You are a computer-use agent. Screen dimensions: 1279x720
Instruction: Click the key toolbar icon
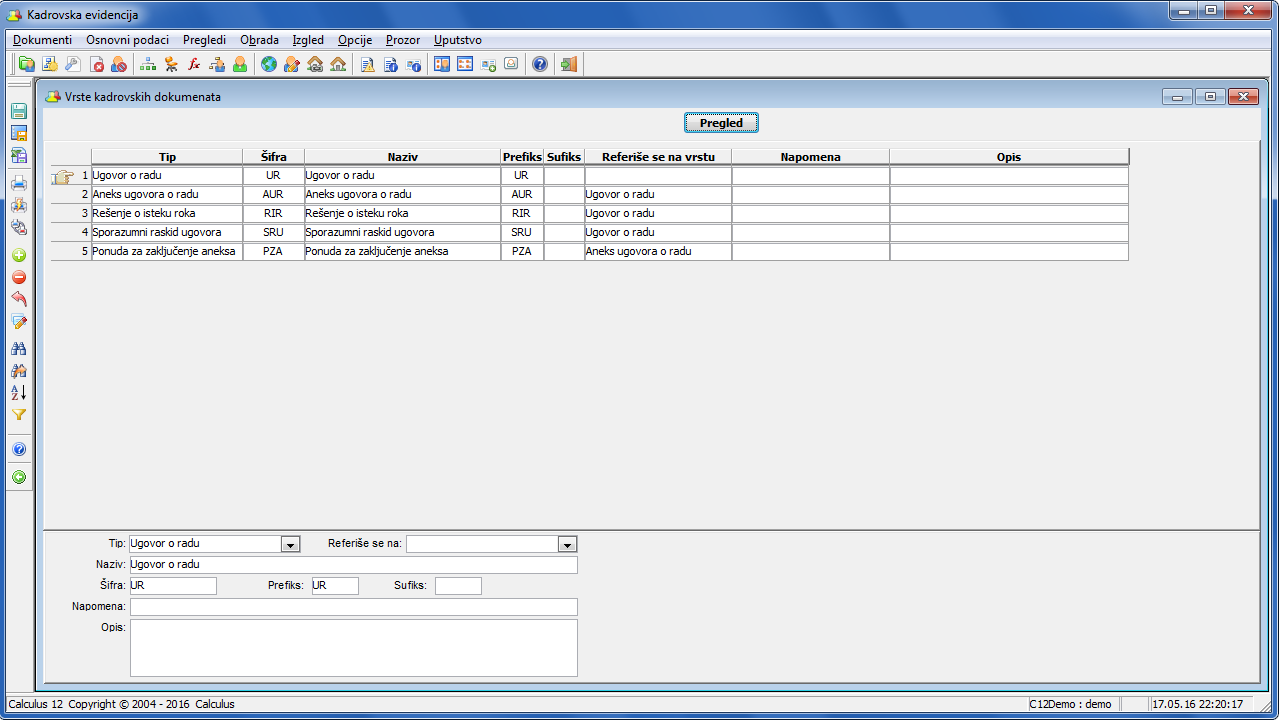pyautogui.click(x=72, y=64)
